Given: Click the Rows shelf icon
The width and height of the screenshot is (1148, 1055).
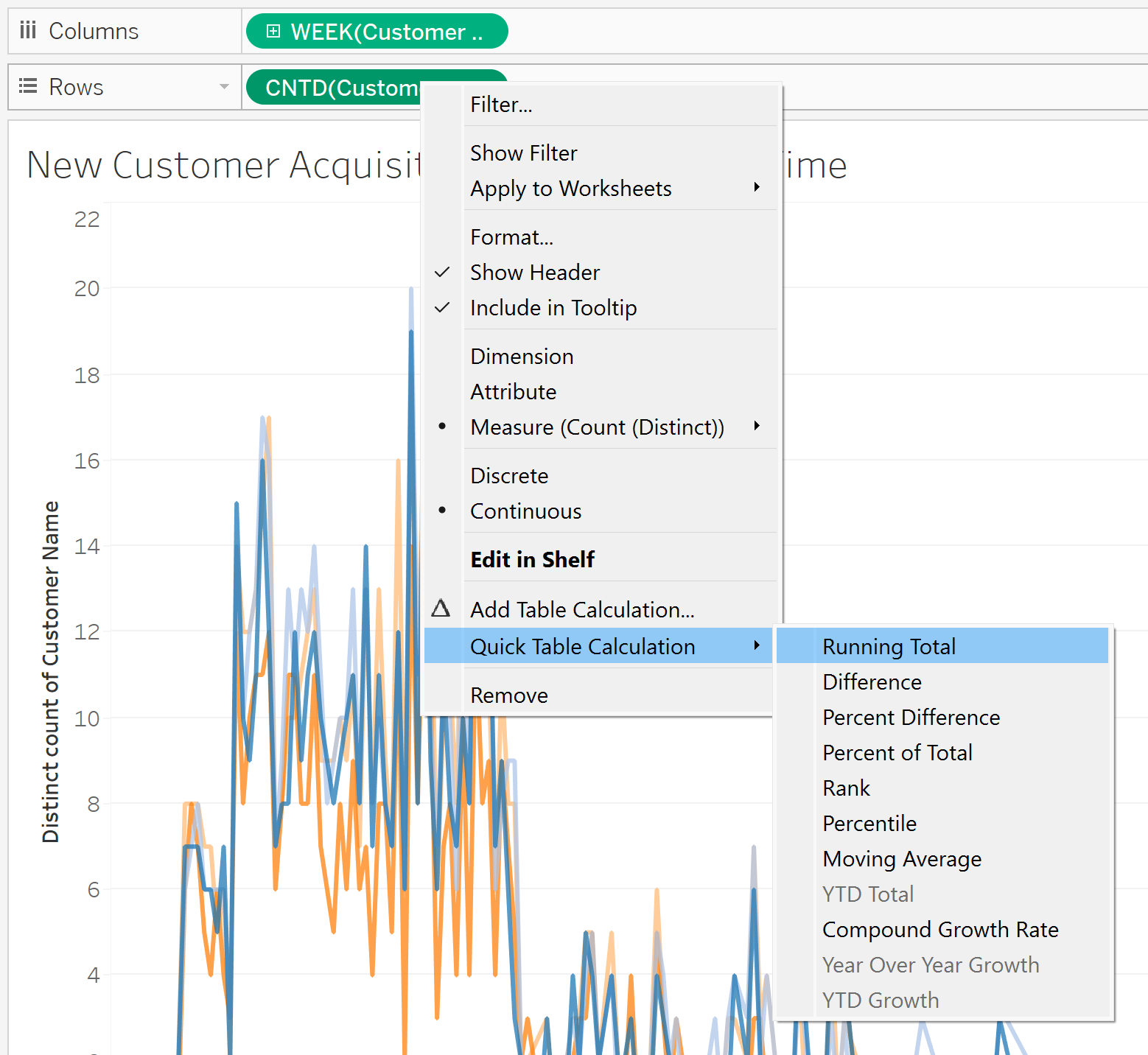Looking at the screenshot, I should click(28, 87).
